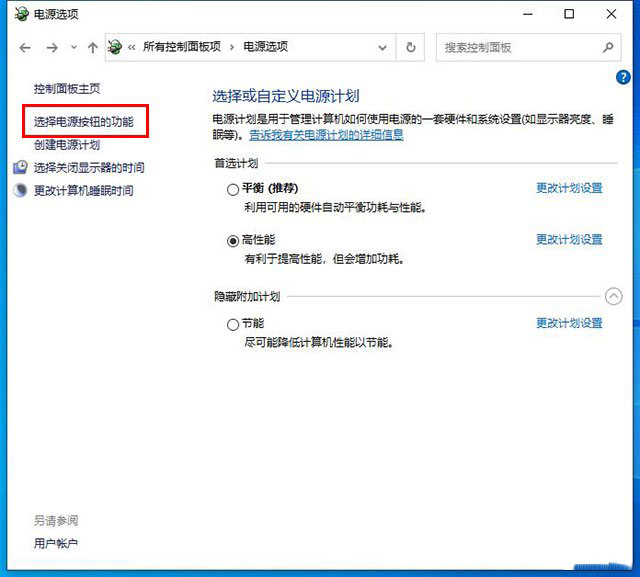
Task: Expand the address bar history dropdown
Action: point(382,48)
